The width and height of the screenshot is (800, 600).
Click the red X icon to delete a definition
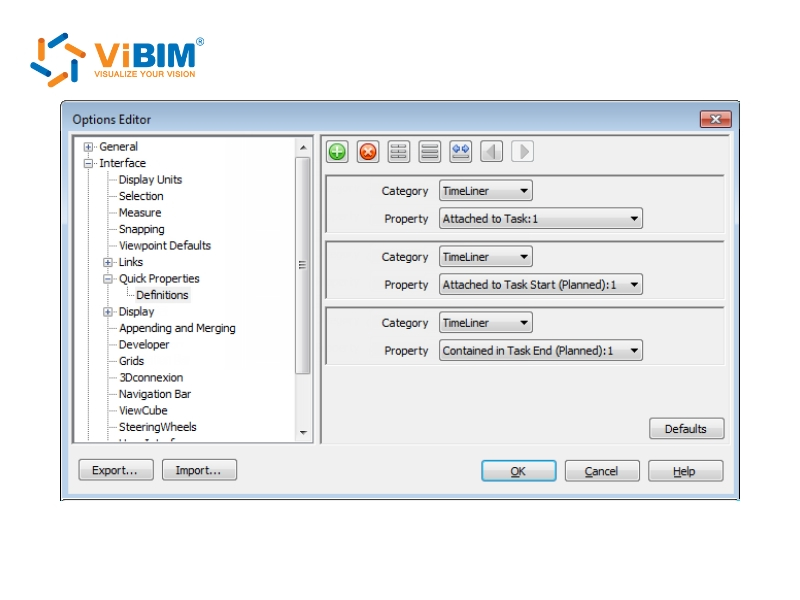tap(368, 151)
